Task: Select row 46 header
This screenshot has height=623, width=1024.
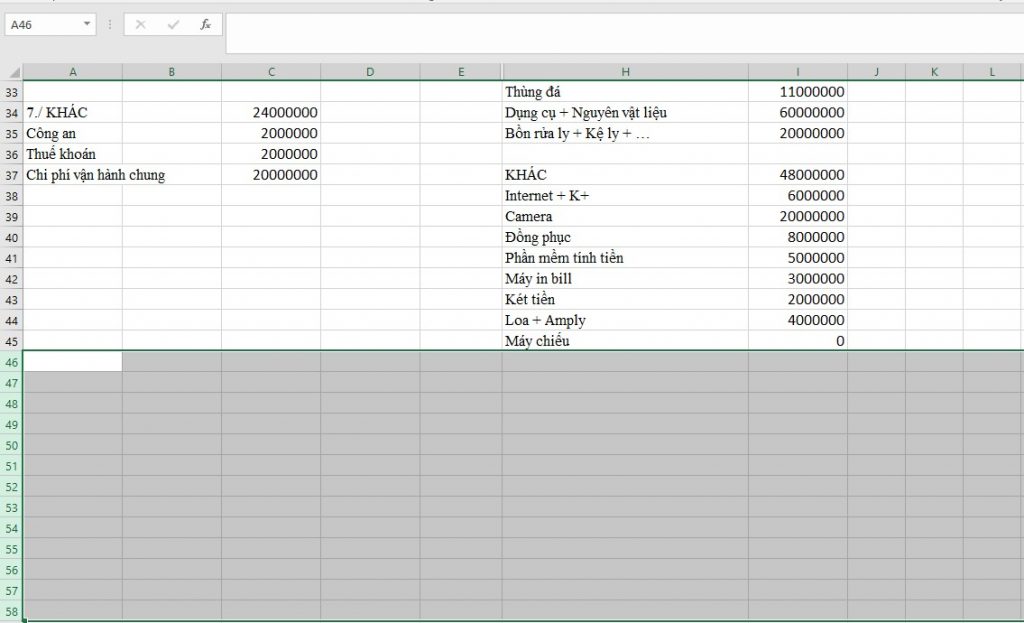Action: point(12,362)
